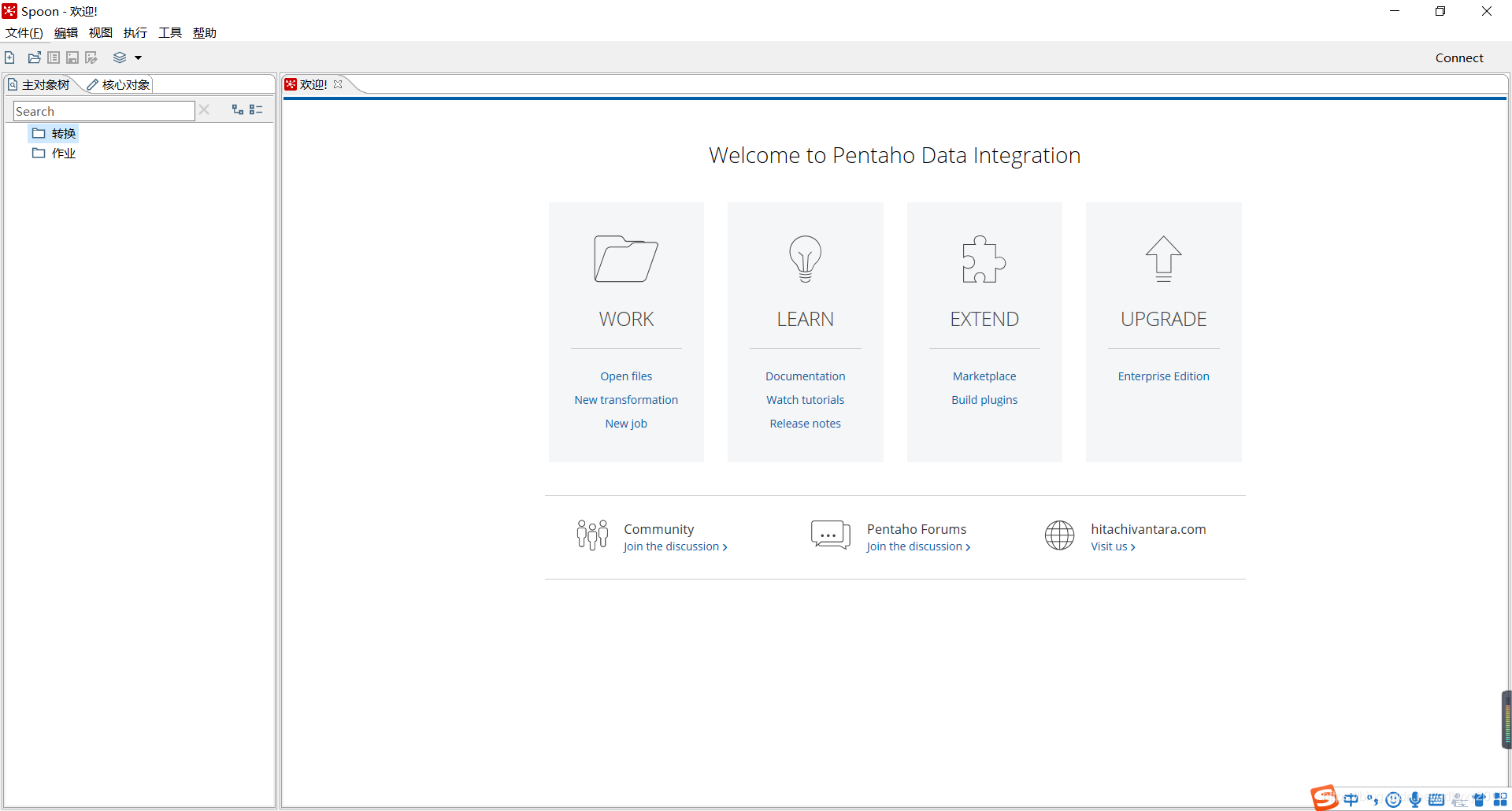The width and height of the screenshot is (1512, 811).
Task: Click the New transformation link
Action: [626, 400]
